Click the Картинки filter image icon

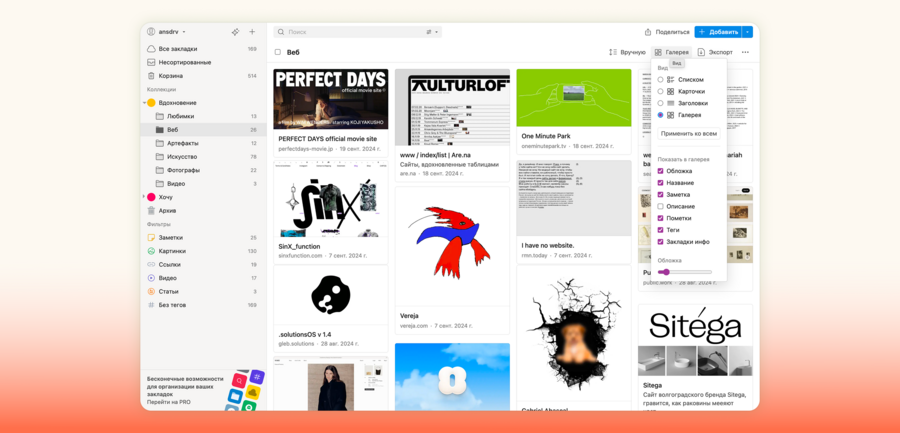[151, 251]
